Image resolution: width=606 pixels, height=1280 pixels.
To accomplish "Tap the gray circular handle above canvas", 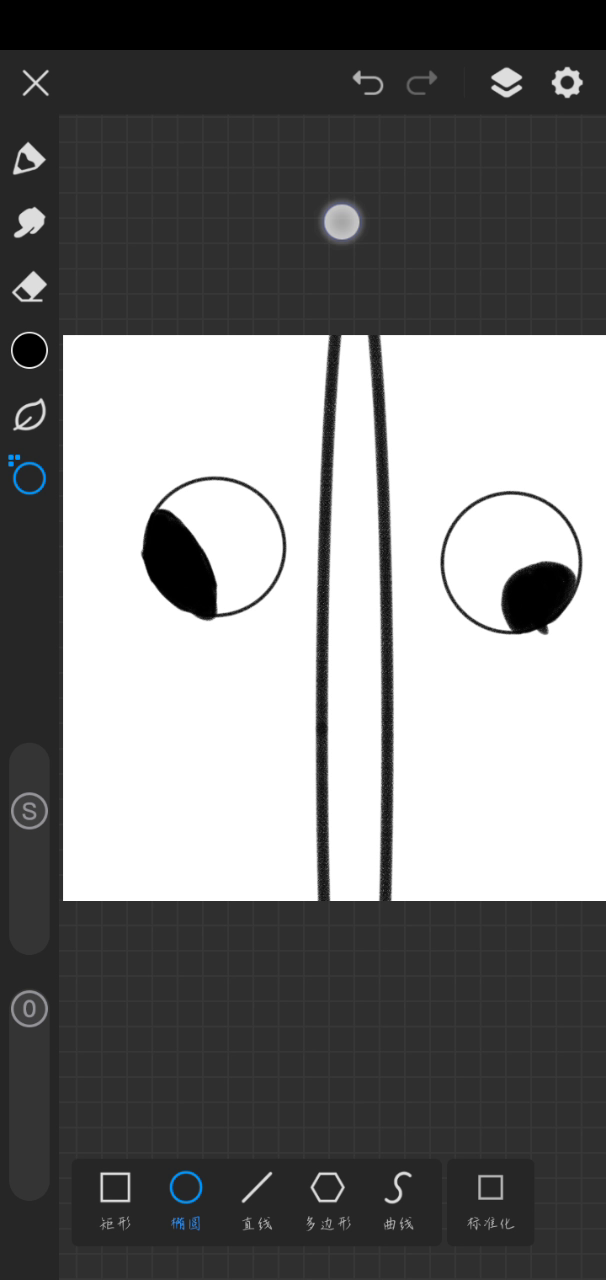I will tap(342, 222).
